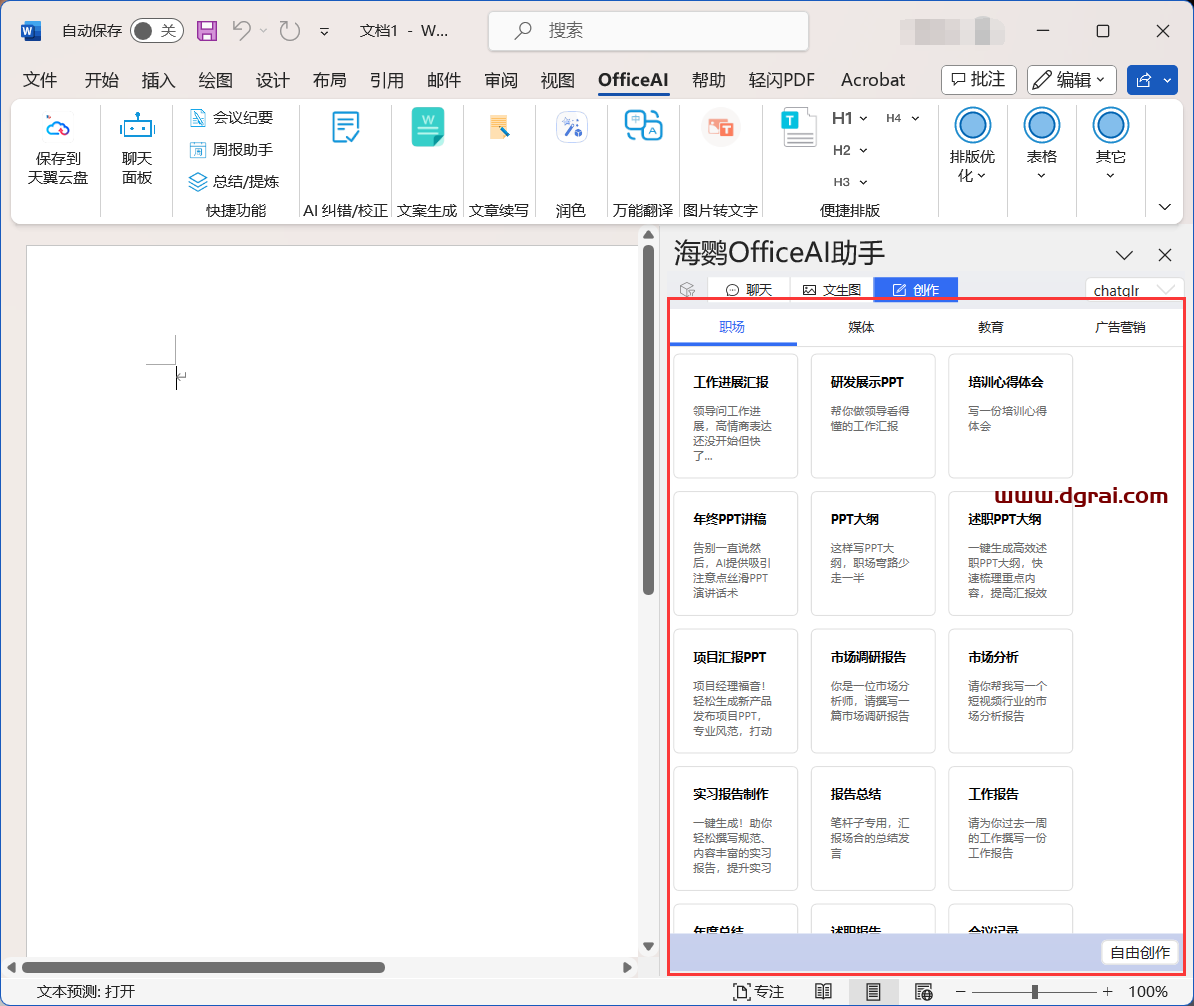This screenshot has height=1006, width=1194.
Task: Close the 海鹦OfficeAI助手 pane
Action: point(1164,255)
